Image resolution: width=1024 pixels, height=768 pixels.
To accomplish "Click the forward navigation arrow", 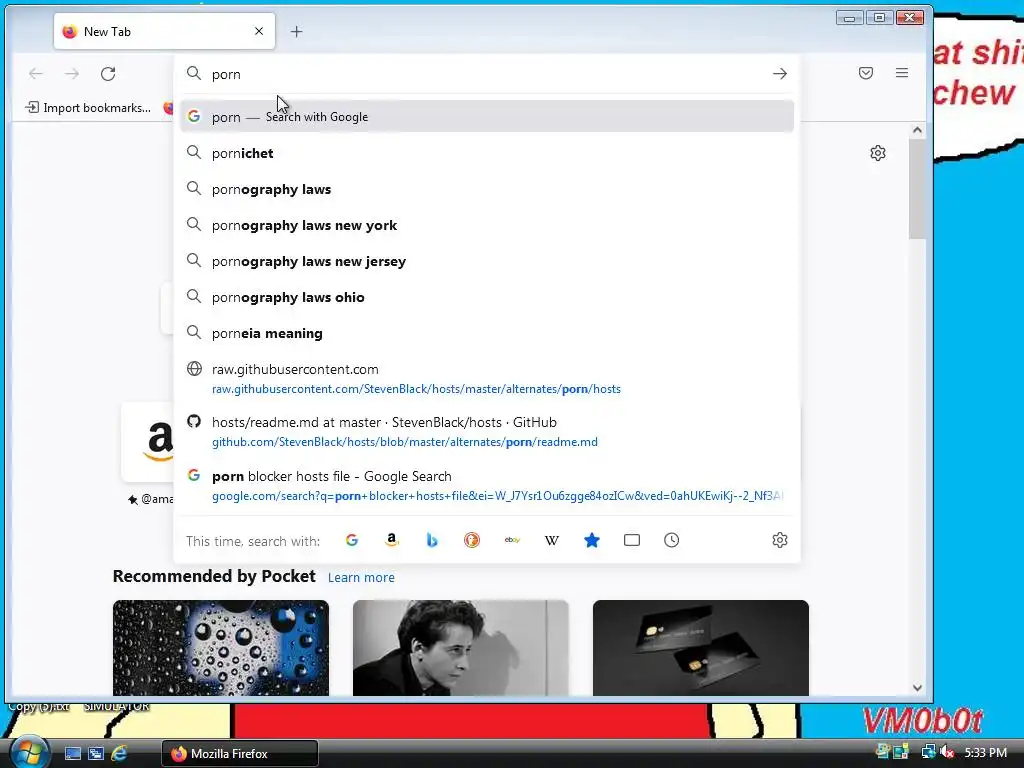I will 72,74.
